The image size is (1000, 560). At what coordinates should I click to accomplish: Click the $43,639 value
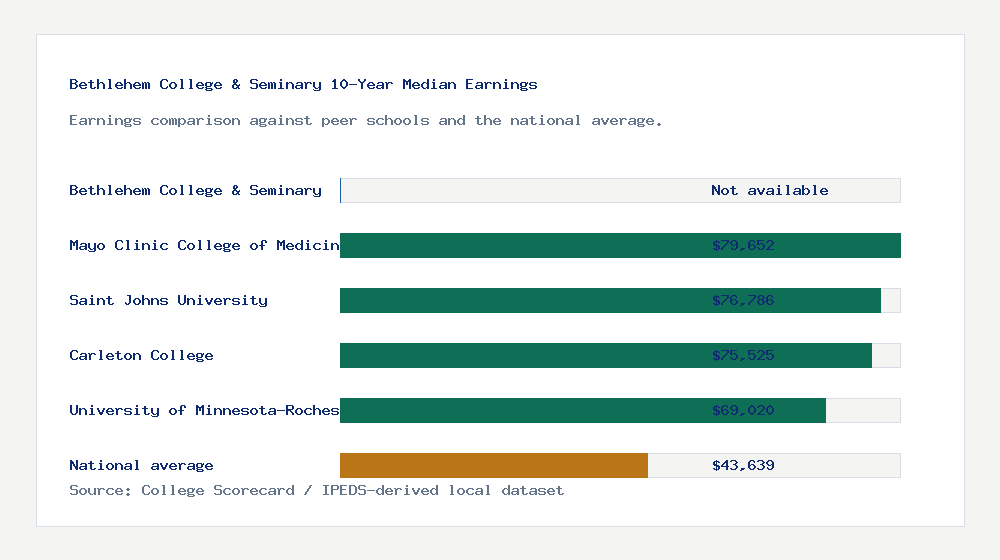tap(743, 466)
